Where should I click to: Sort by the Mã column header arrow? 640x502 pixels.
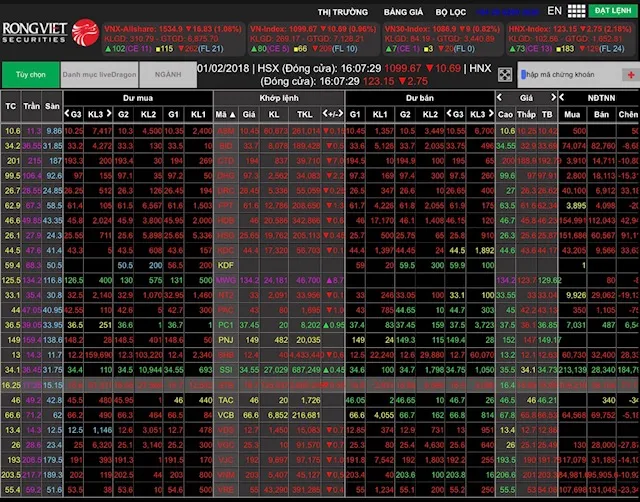pyautogui.click(x=230, y=115)
